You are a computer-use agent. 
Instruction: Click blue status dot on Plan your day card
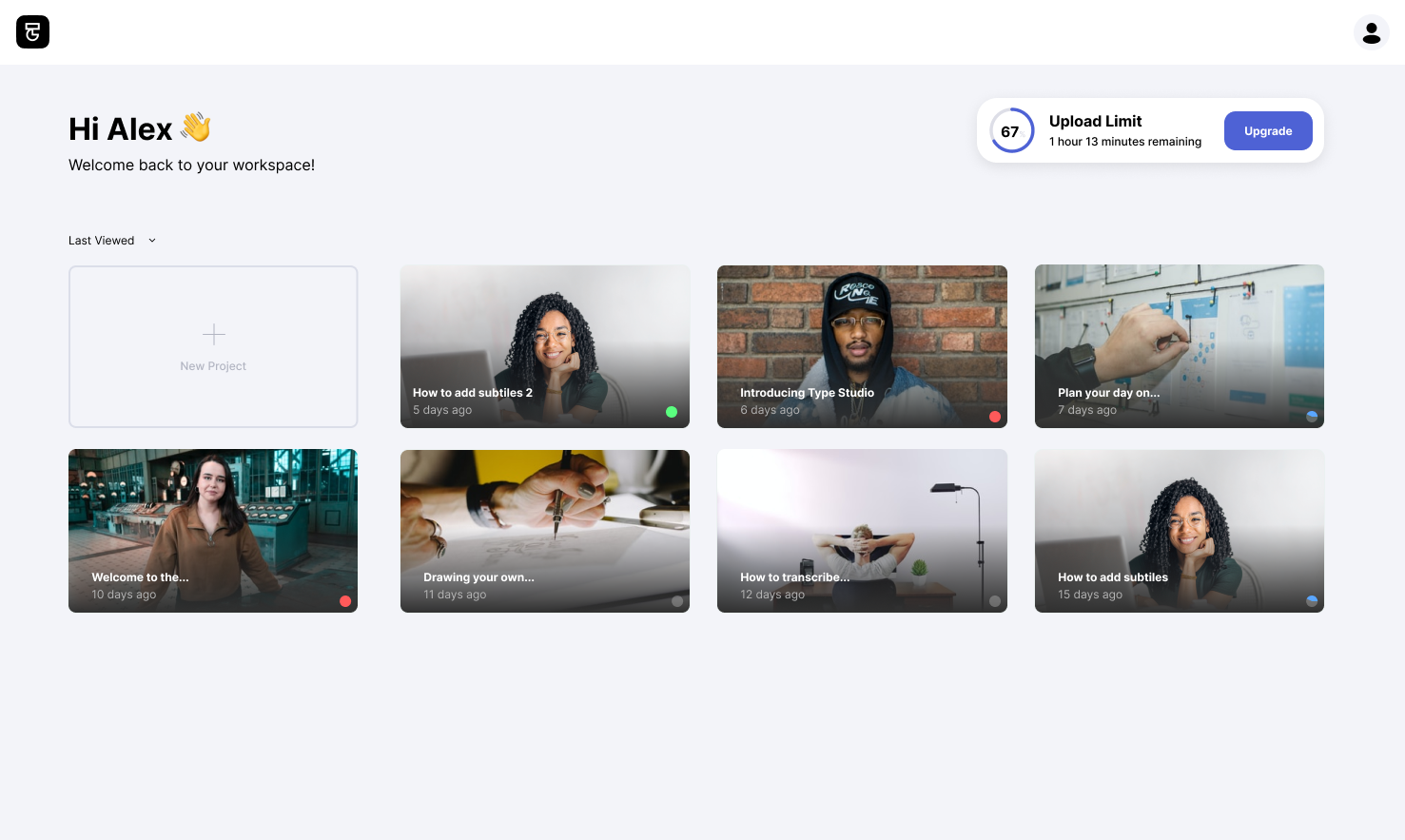point(1312,417)
